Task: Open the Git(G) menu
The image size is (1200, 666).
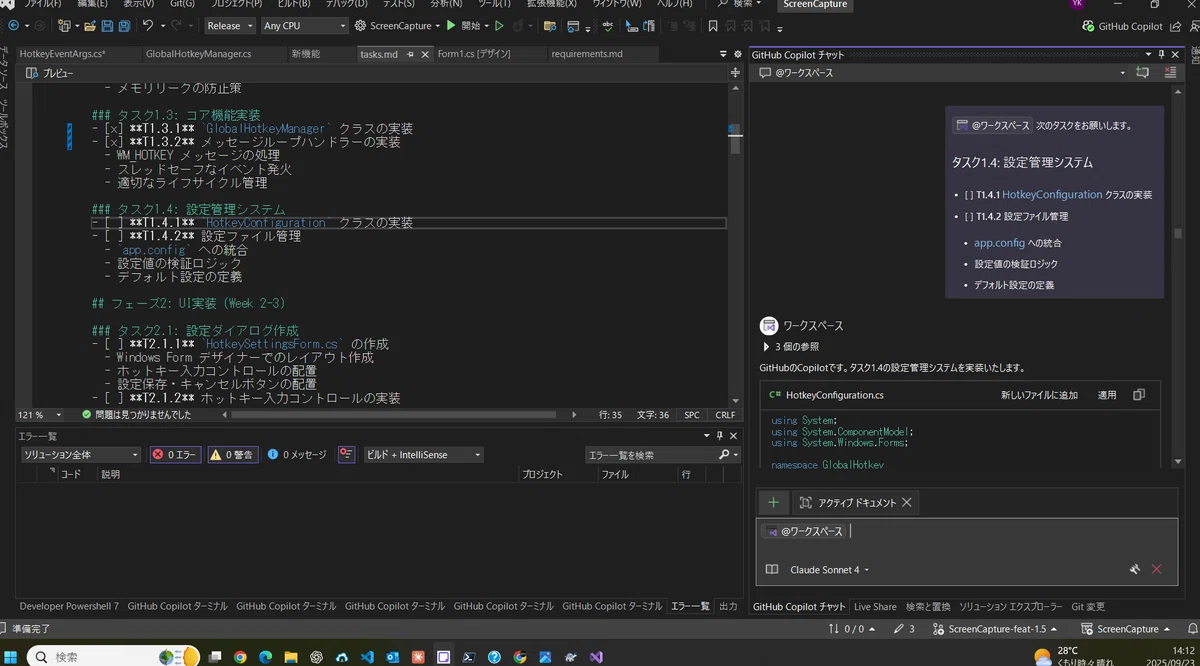Action: pyautogui.click(x=182, y=4)
